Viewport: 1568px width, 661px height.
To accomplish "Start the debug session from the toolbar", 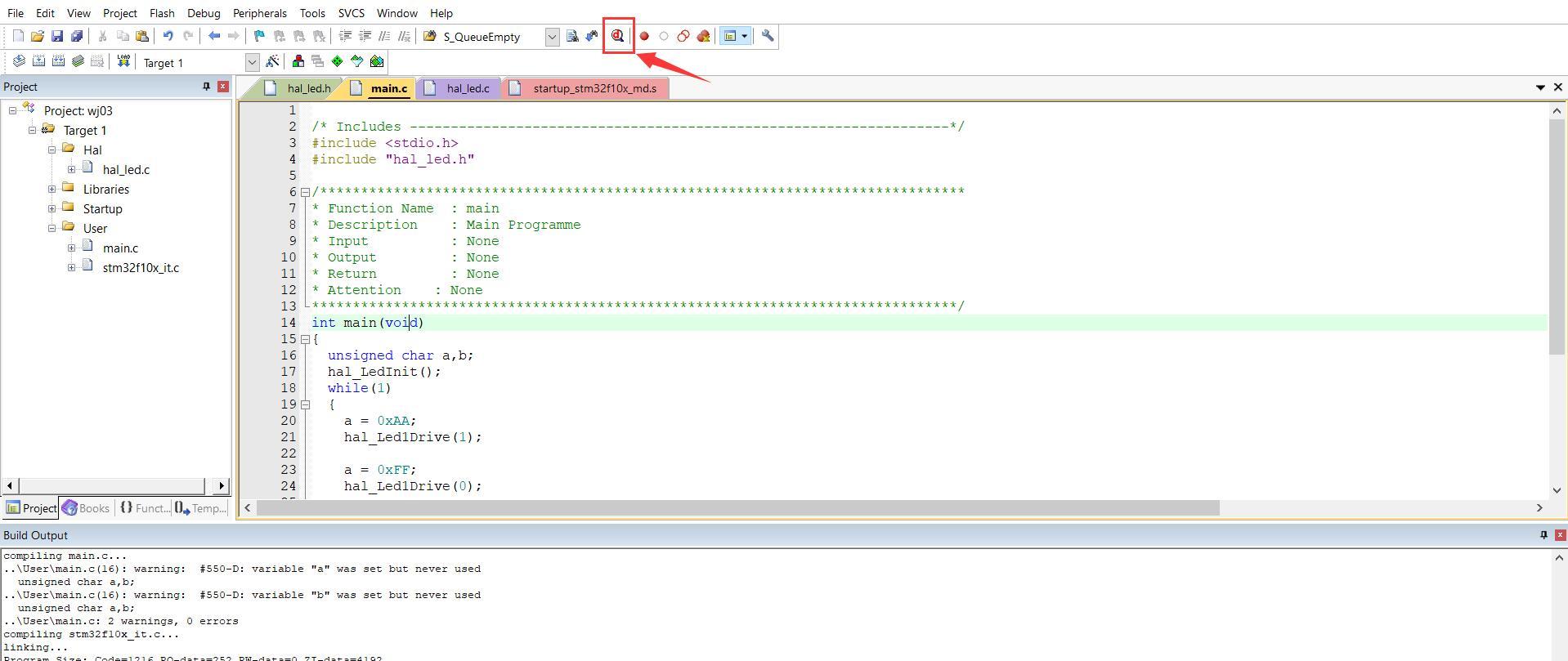I will coord(617,36).
